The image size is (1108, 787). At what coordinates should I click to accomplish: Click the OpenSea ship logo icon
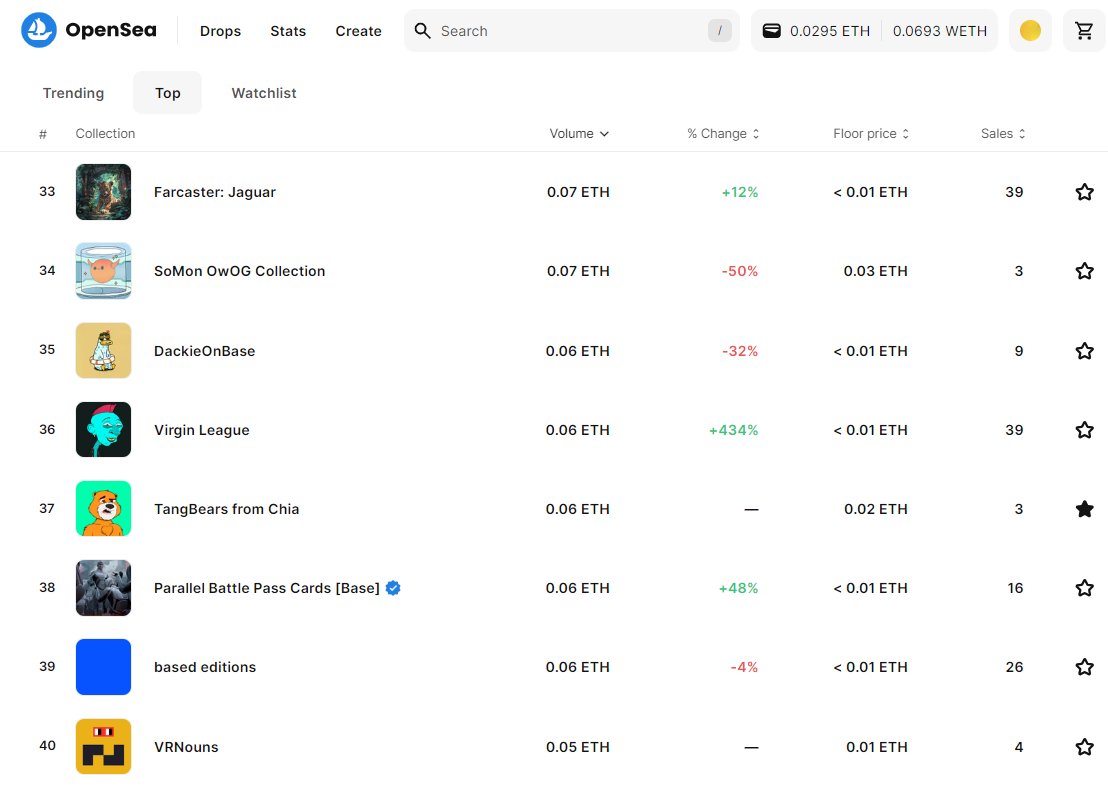pos(39,30)
